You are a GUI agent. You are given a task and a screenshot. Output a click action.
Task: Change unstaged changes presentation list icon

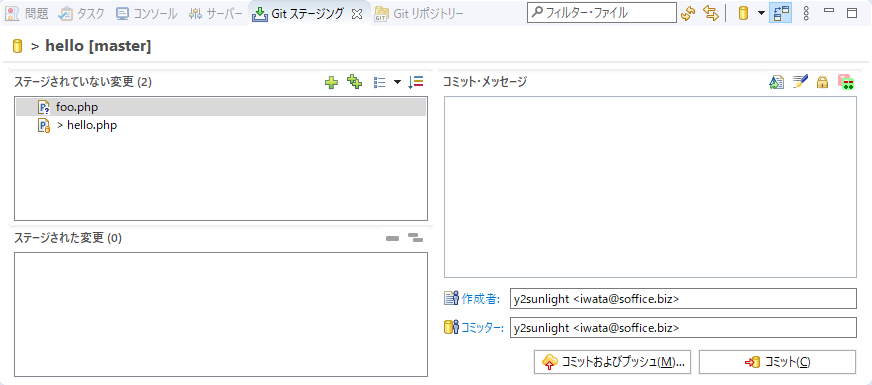coord(380,82)
